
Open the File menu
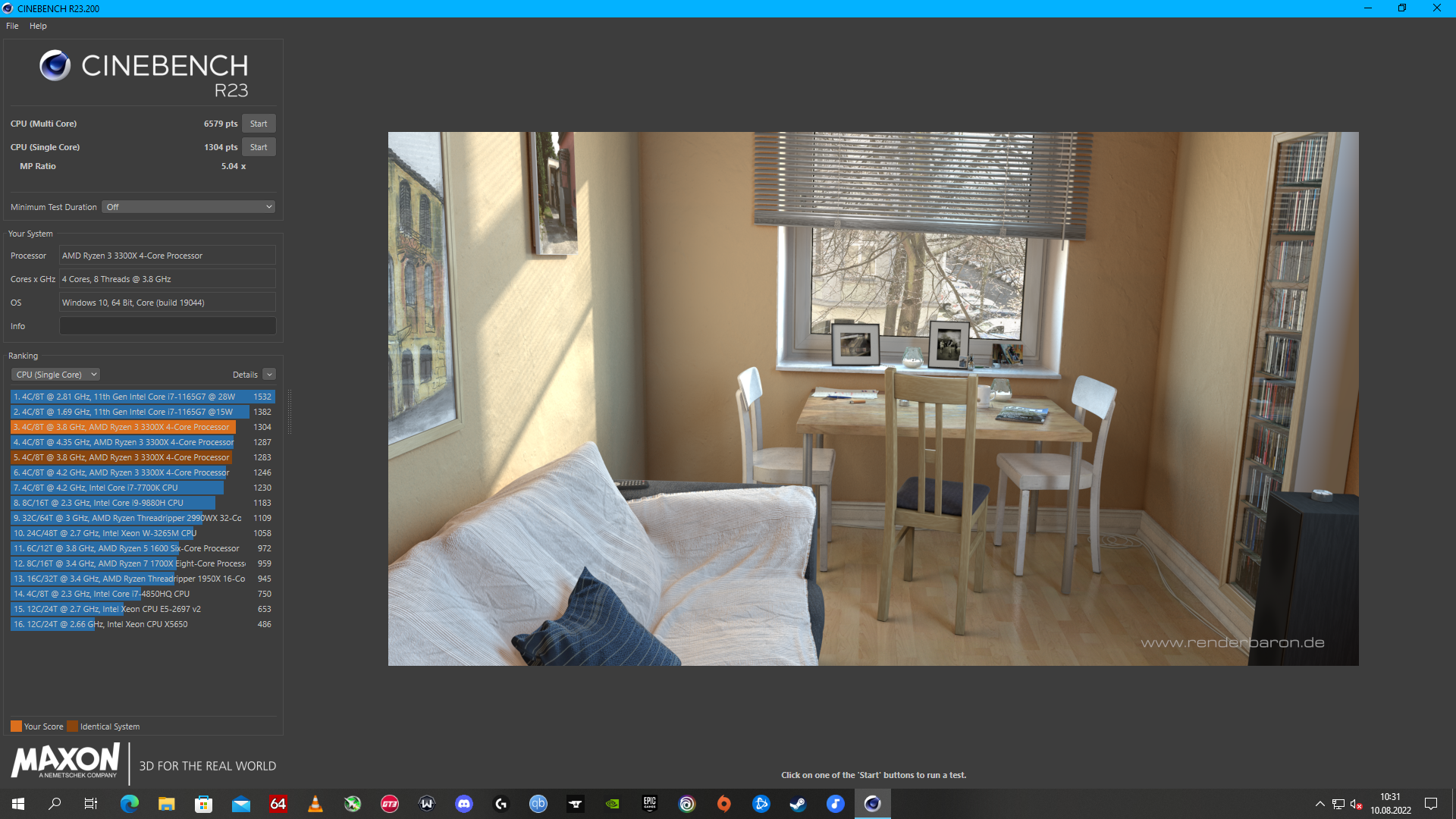coord(12,26)
